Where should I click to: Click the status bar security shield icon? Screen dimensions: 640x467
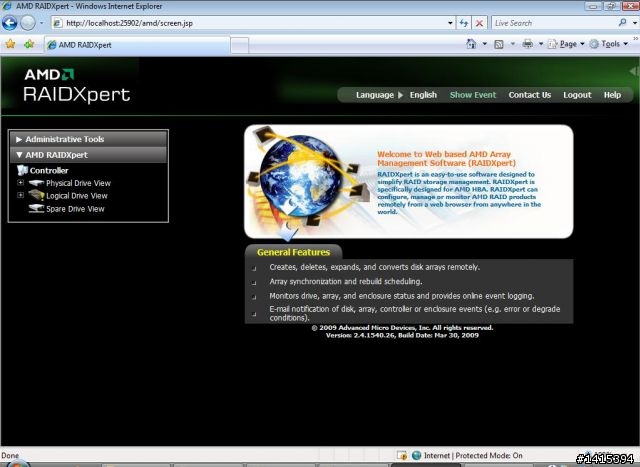tap(402, 455)
